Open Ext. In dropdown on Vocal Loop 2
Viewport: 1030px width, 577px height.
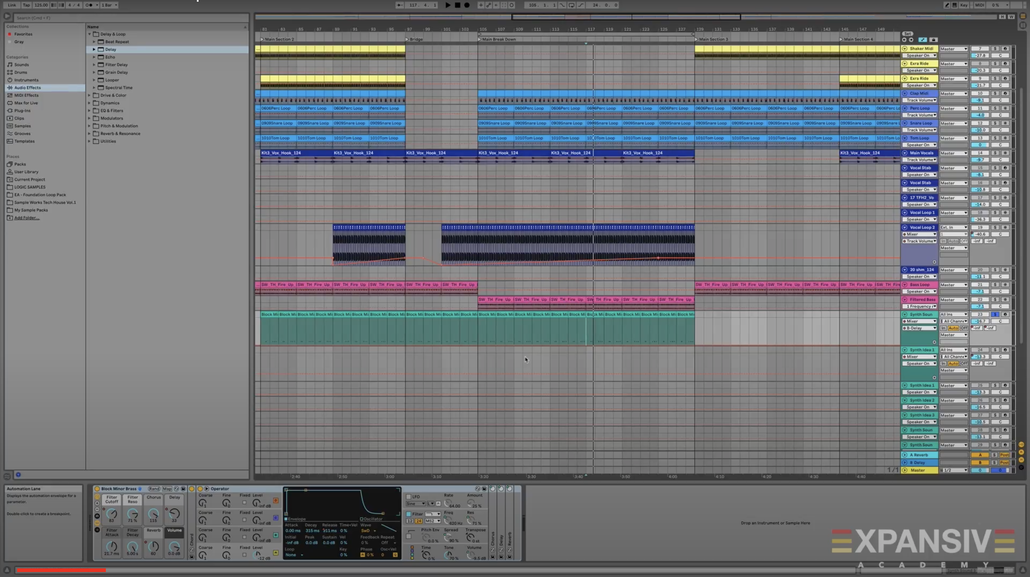coord(953,227)
